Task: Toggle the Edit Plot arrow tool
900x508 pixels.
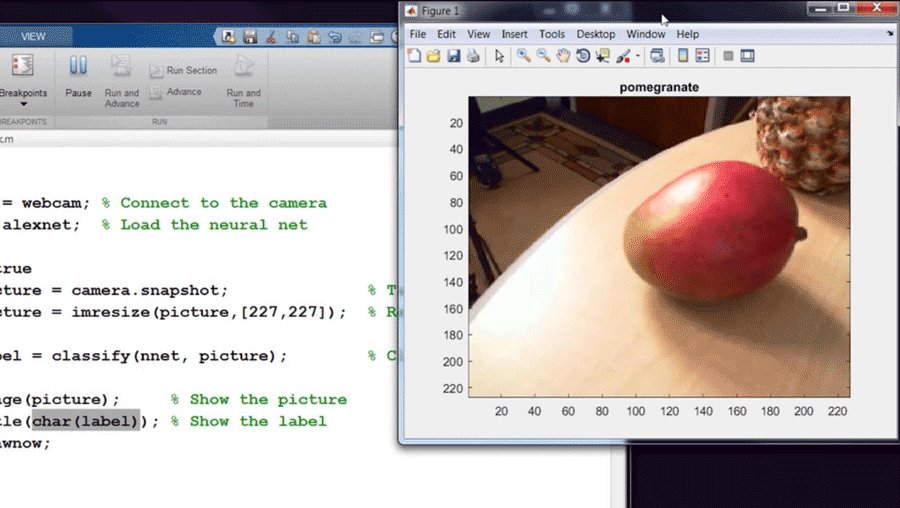Action: click(x=499, y=56)
